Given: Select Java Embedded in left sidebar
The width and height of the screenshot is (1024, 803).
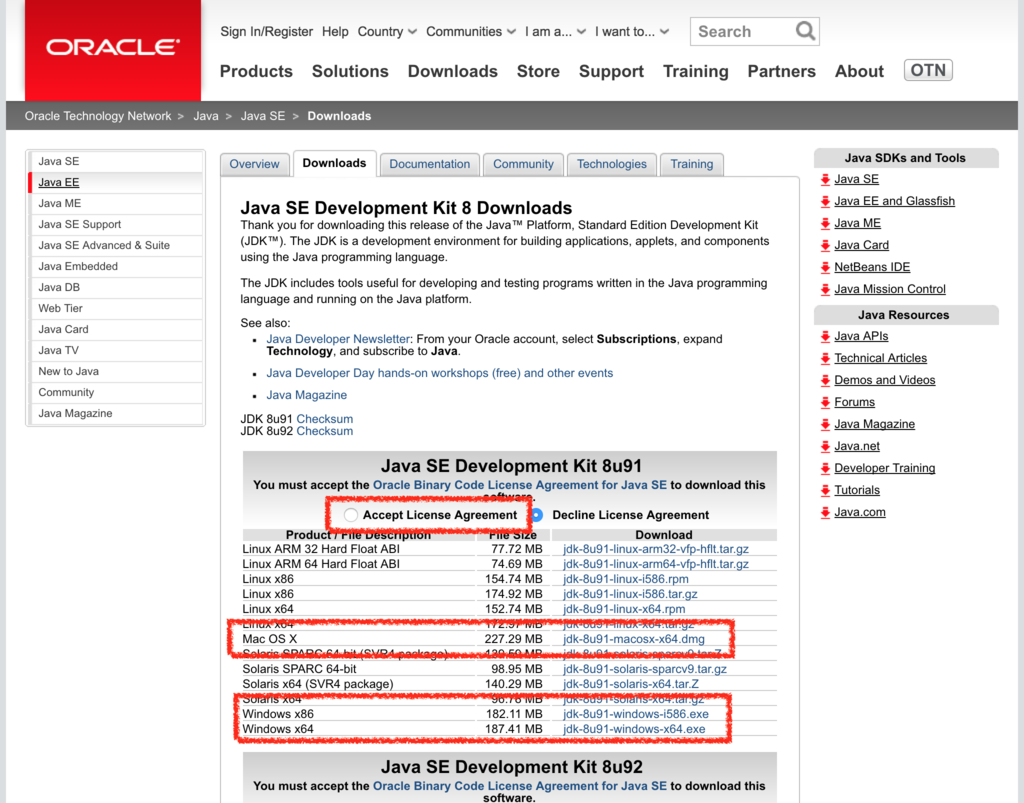Looking at the screenshot, I should click(x=116, y=266).
